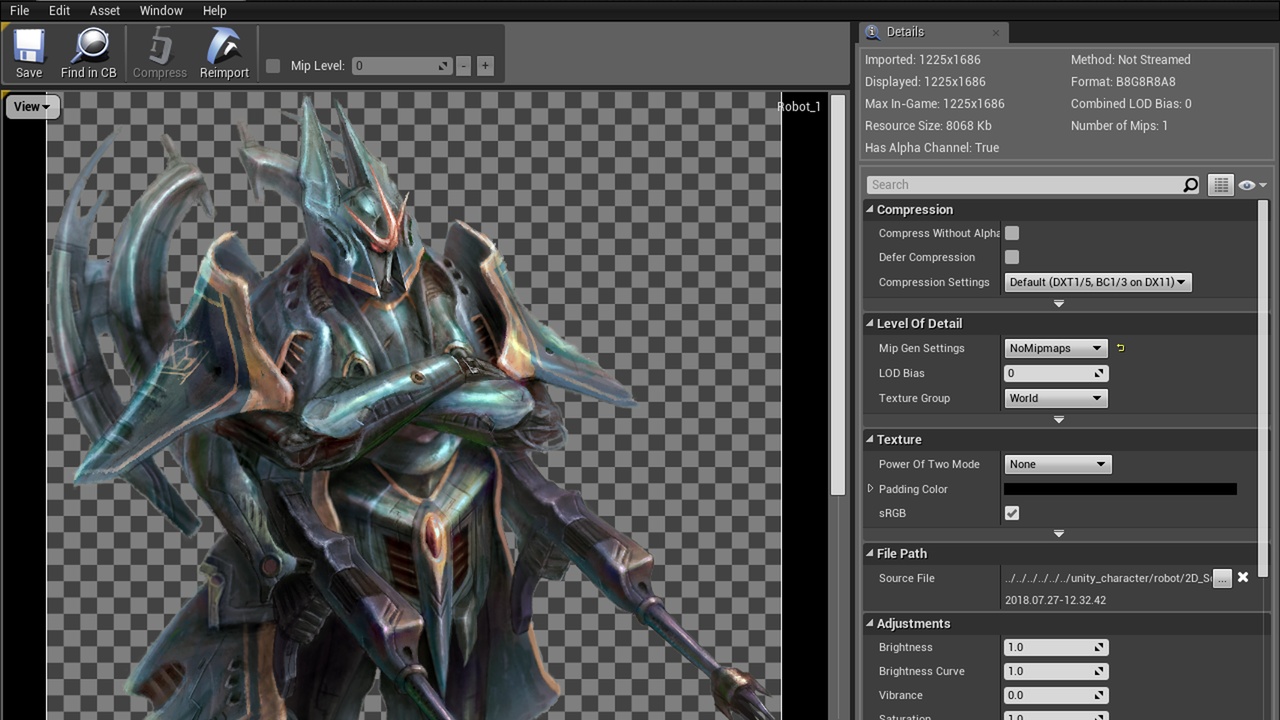Increase Mip Level with the plus button

tap(485, 66)
